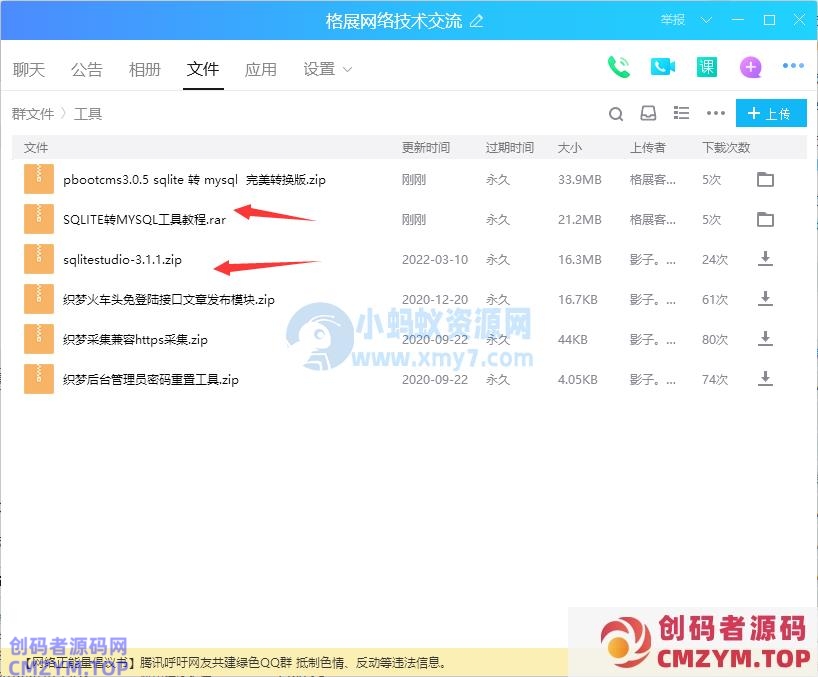
Task: Start a group video call
Action: click(x=663, y=67)
